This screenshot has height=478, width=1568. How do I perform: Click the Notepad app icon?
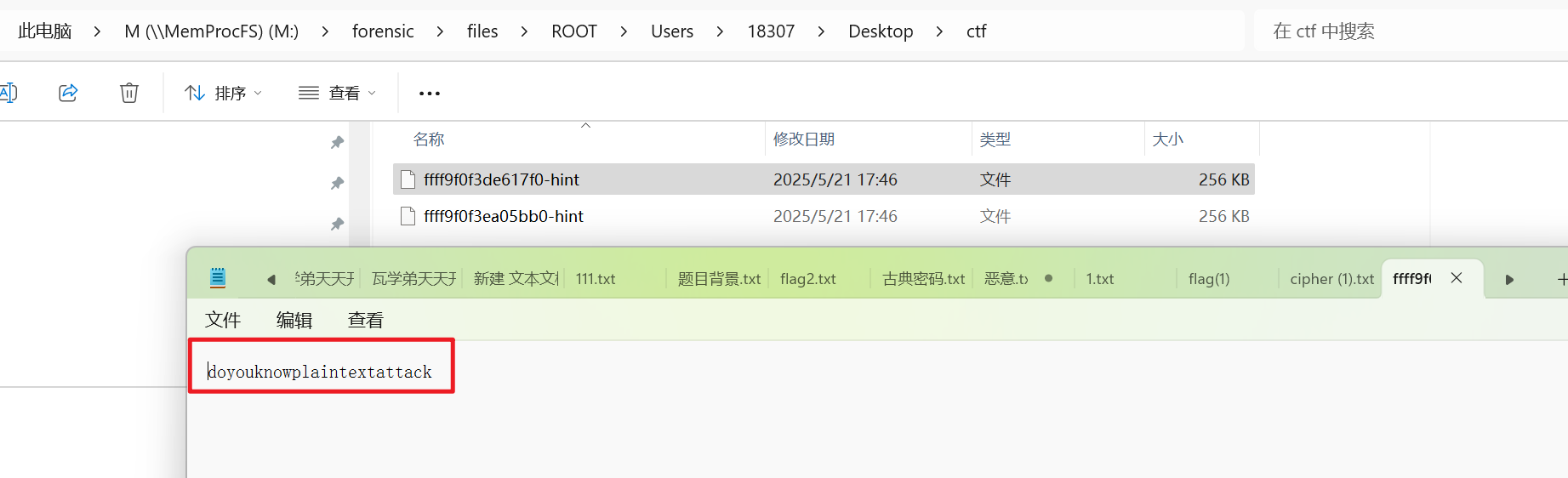click(218, 278)
